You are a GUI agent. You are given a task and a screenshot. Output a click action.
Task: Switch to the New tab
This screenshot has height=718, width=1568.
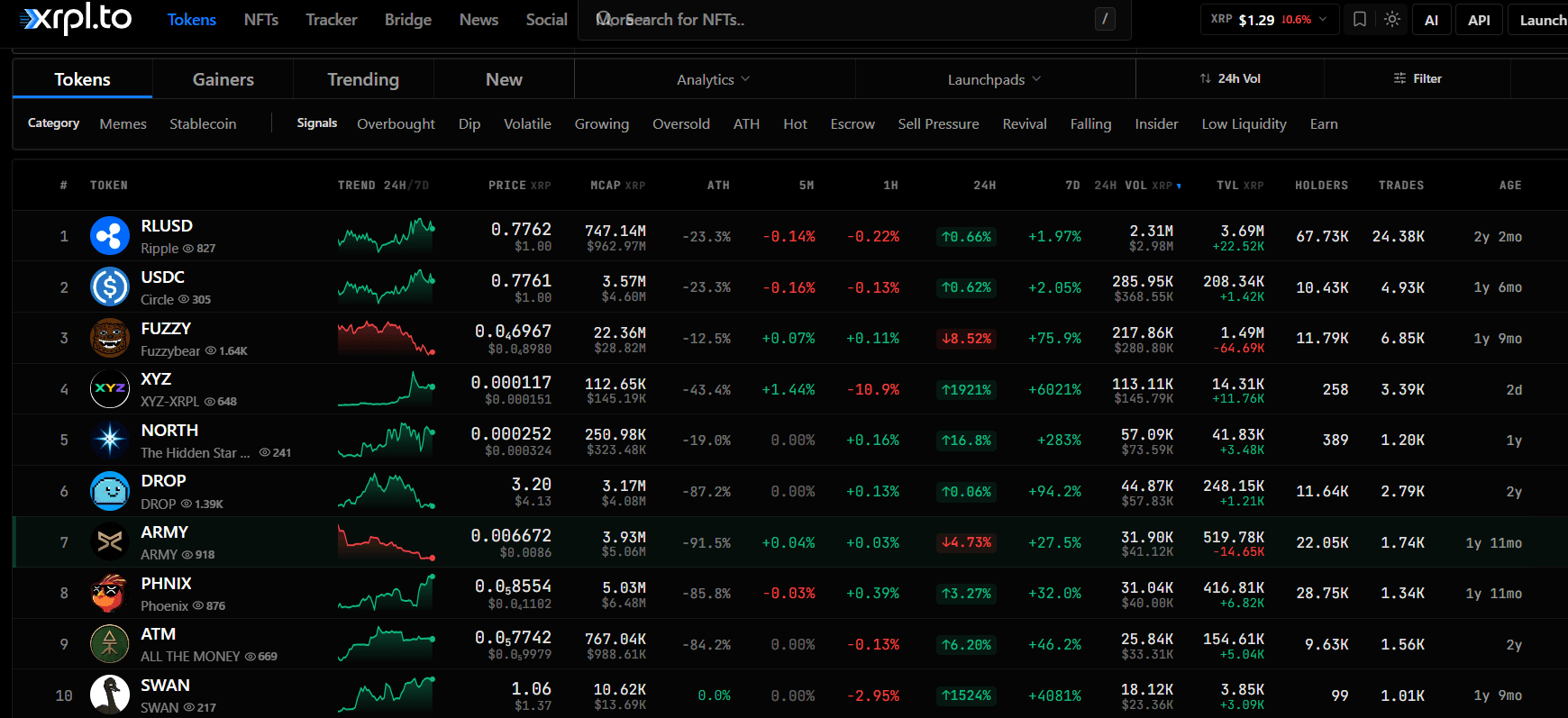pyautogui.click(x=504, y=79)
